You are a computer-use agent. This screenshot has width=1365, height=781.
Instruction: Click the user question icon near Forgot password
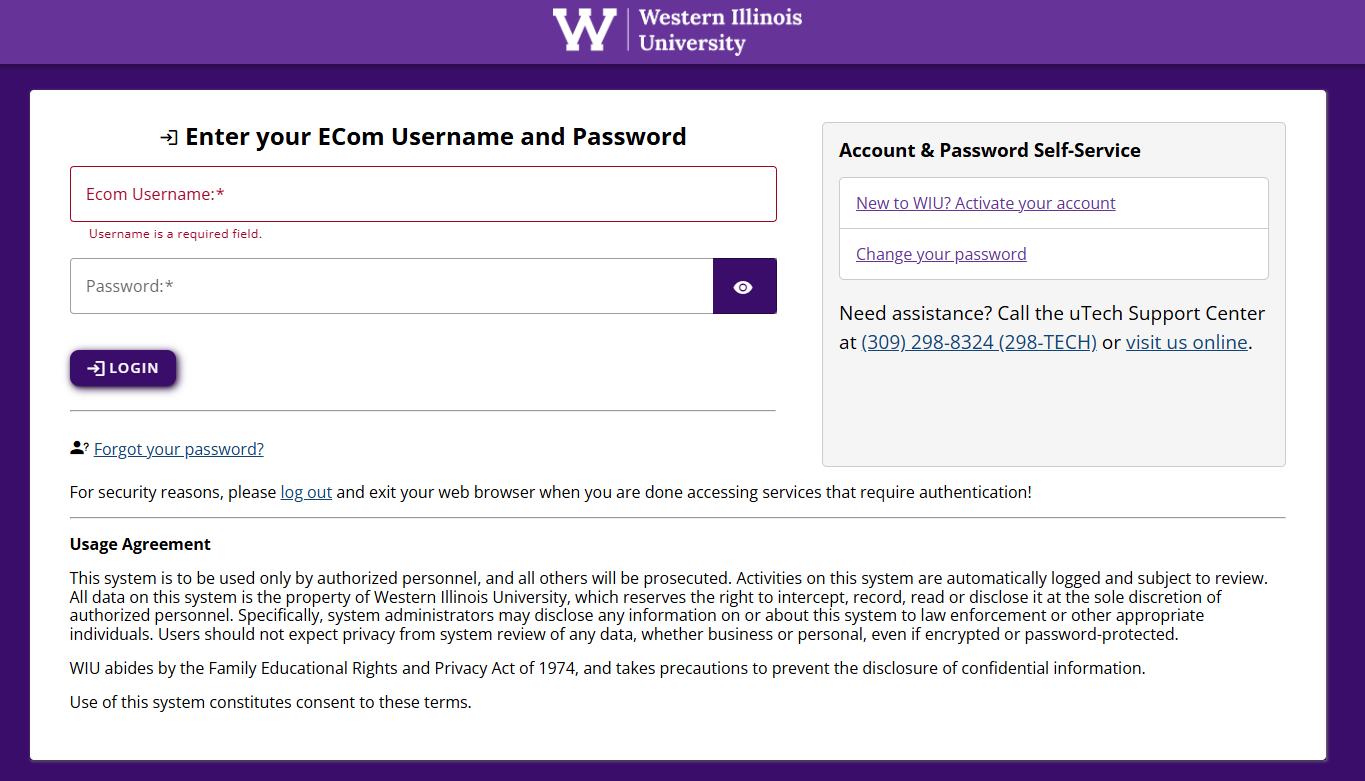point(79,449)
